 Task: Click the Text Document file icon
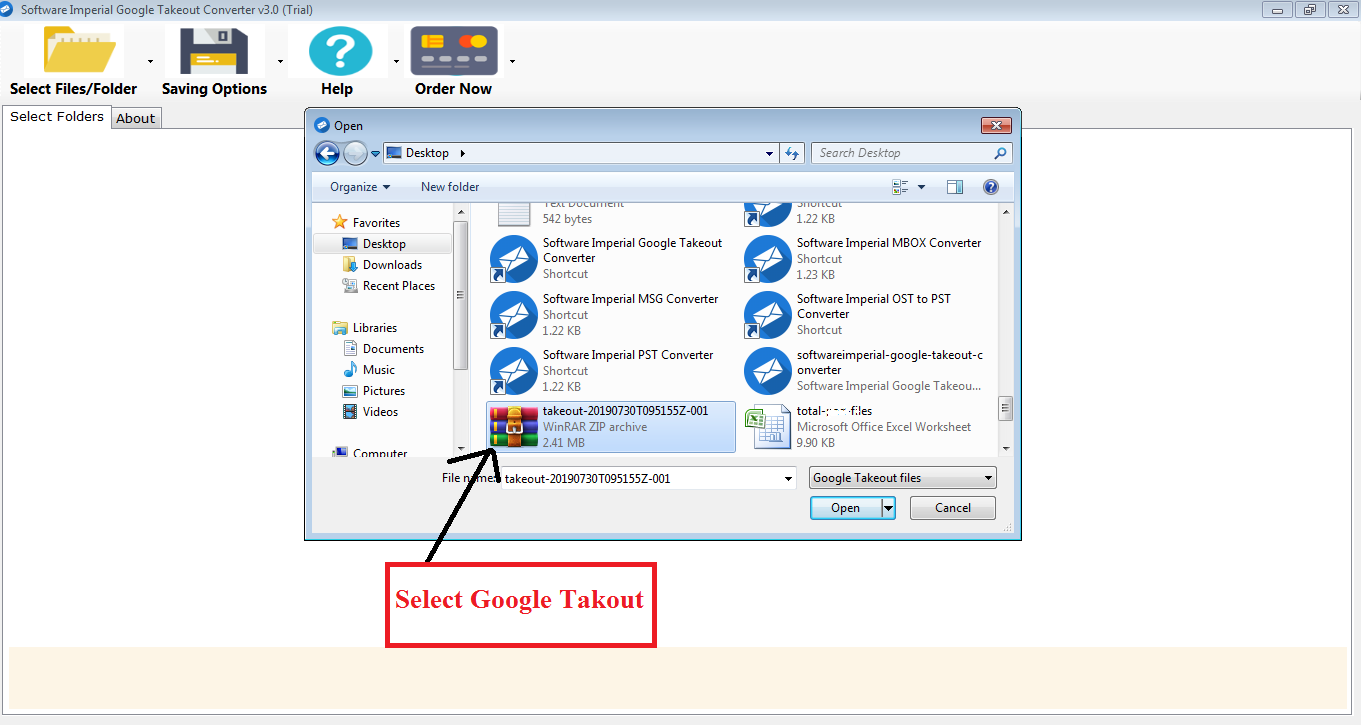[514, 214]
